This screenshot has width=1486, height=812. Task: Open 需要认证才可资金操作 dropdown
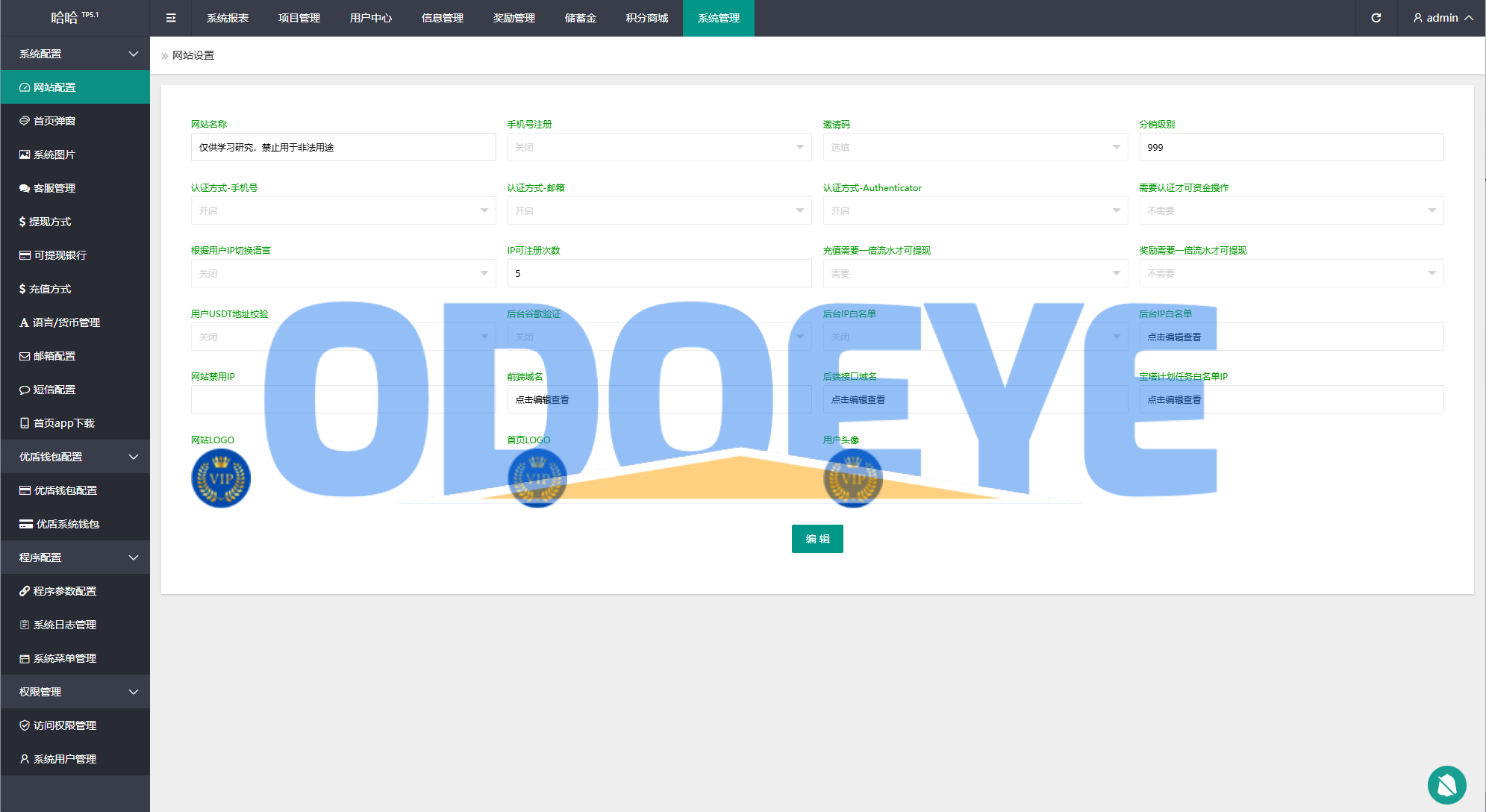(x=1290, y=210)
